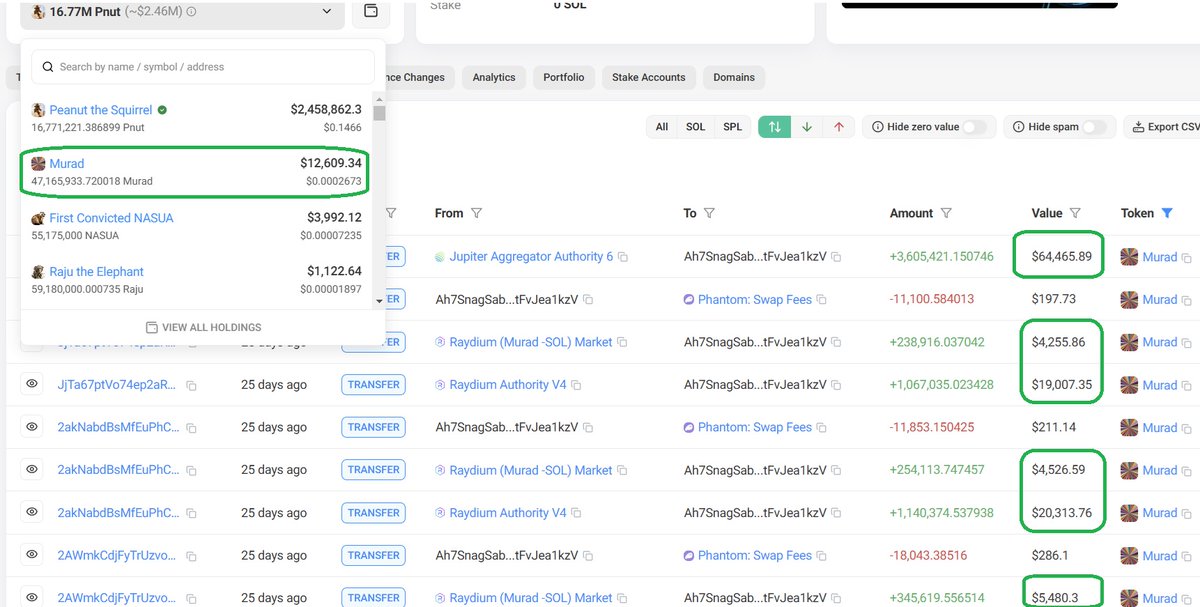
Task: Copy the To address in the $64,465.89 row
Action: (x=836, y=257)
